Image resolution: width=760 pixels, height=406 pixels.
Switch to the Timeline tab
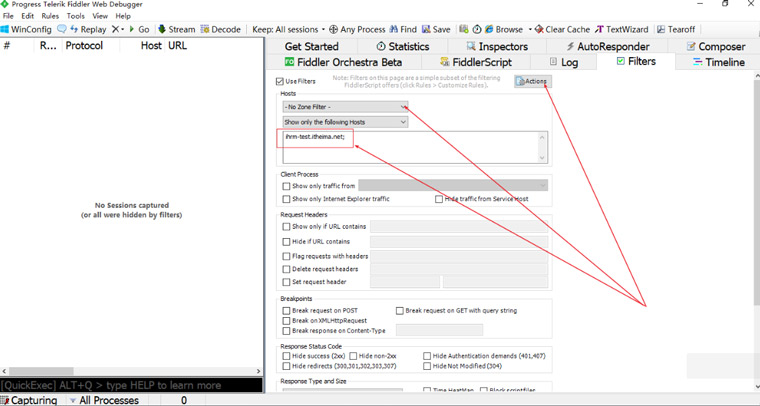coord(718,62)
